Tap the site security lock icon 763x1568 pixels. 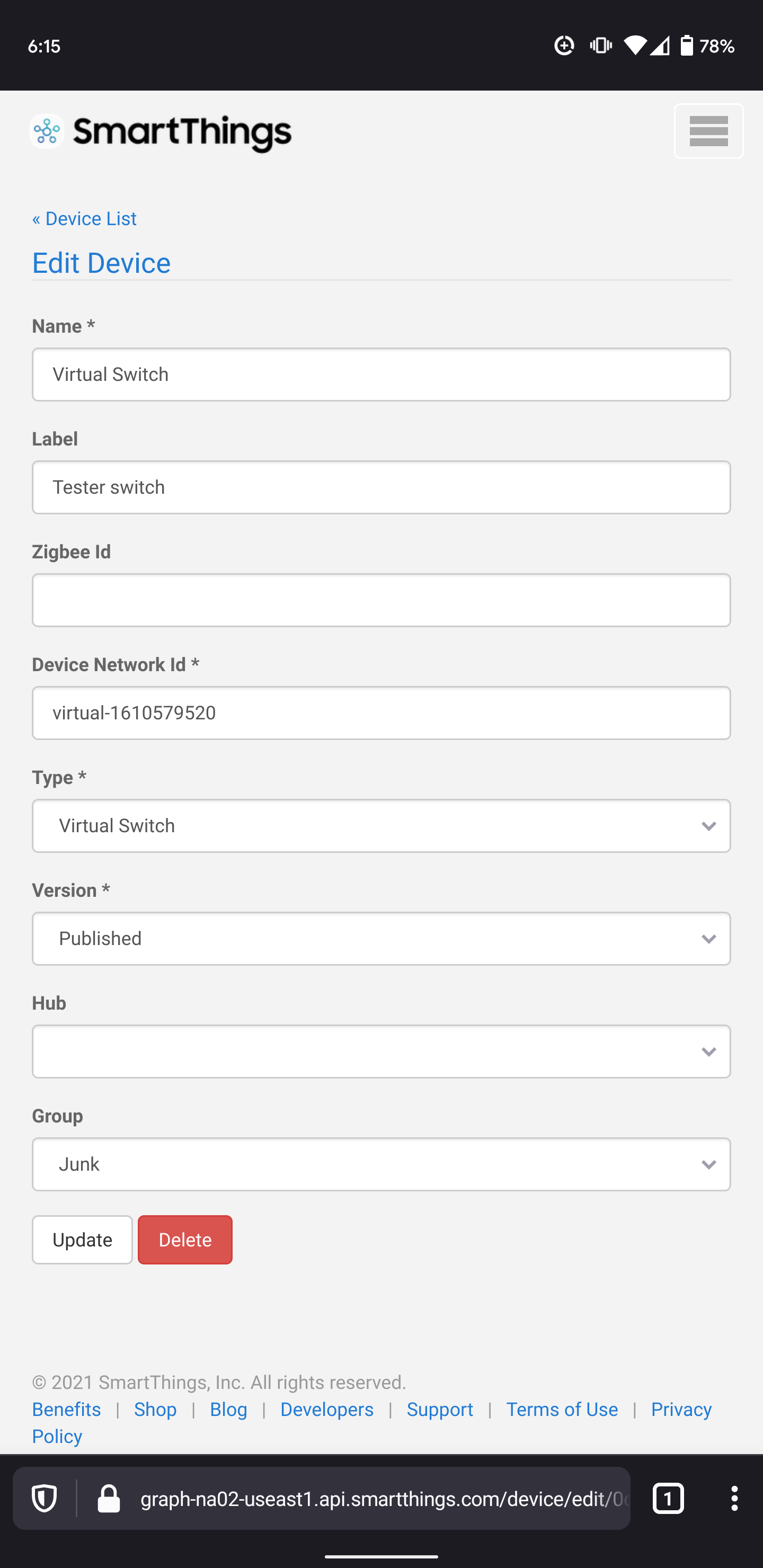109,1498
